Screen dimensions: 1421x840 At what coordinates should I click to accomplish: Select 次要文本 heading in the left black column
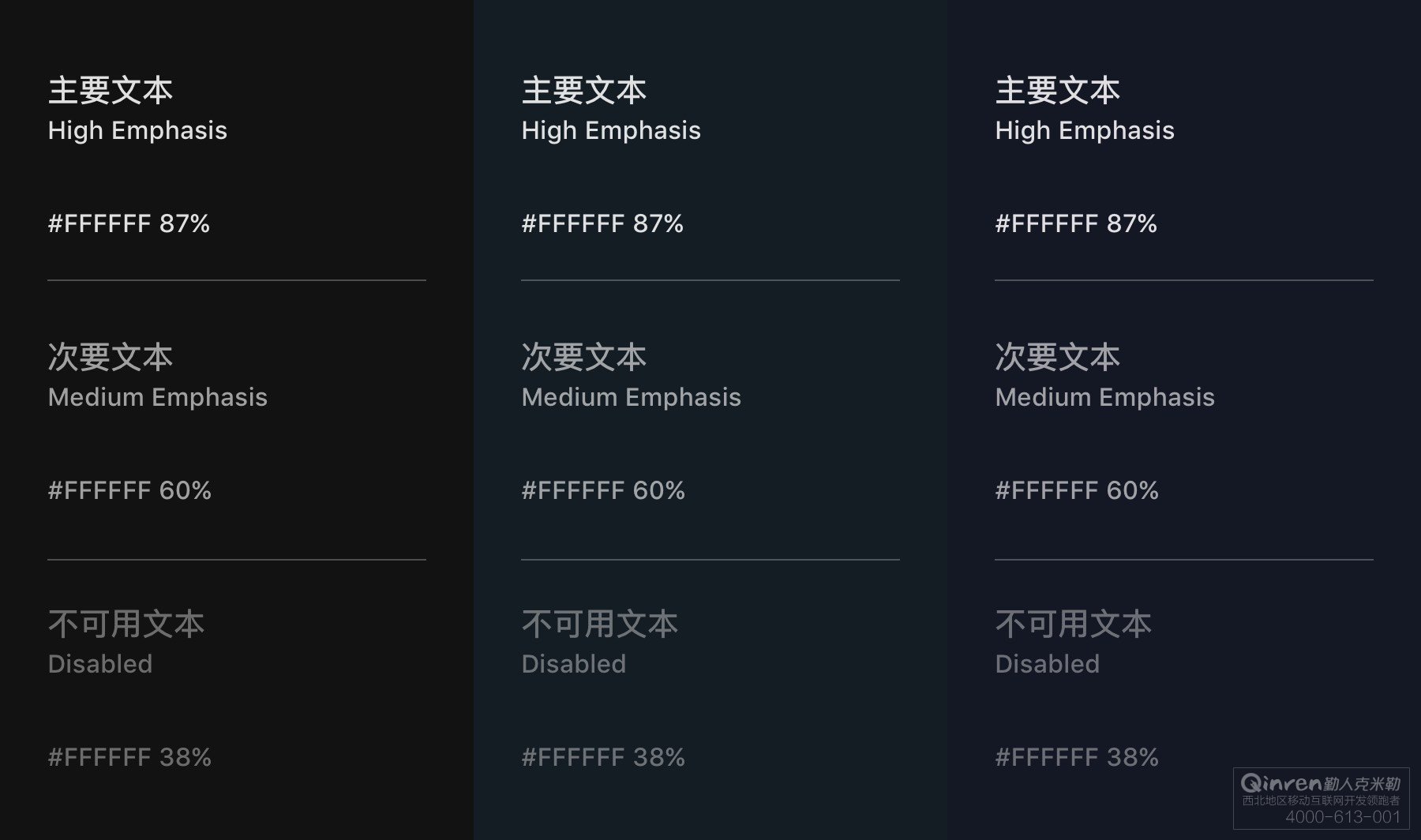(x=111, y=358)
